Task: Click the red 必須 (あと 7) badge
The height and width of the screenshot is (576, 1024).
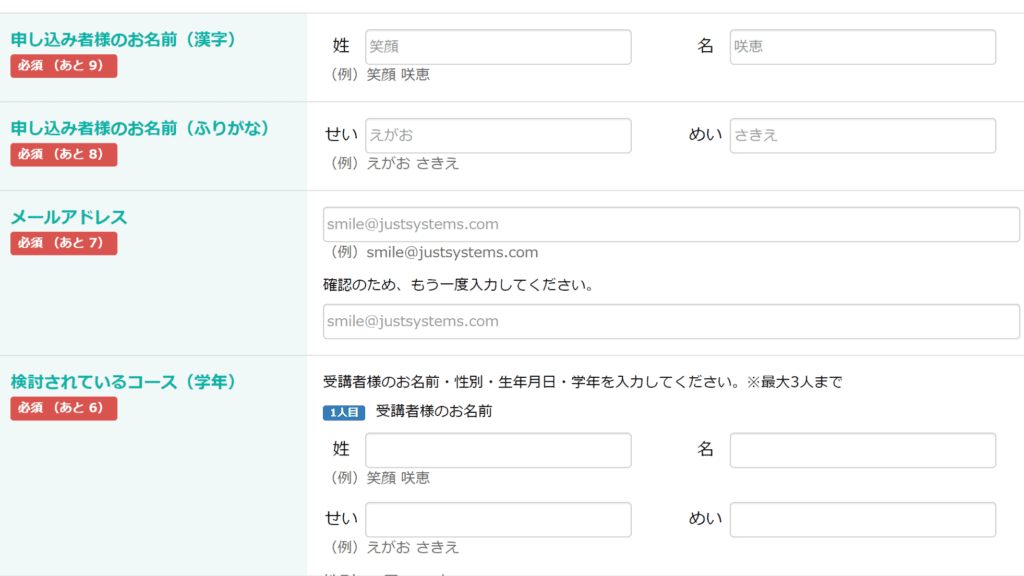Action: (64, 243)
